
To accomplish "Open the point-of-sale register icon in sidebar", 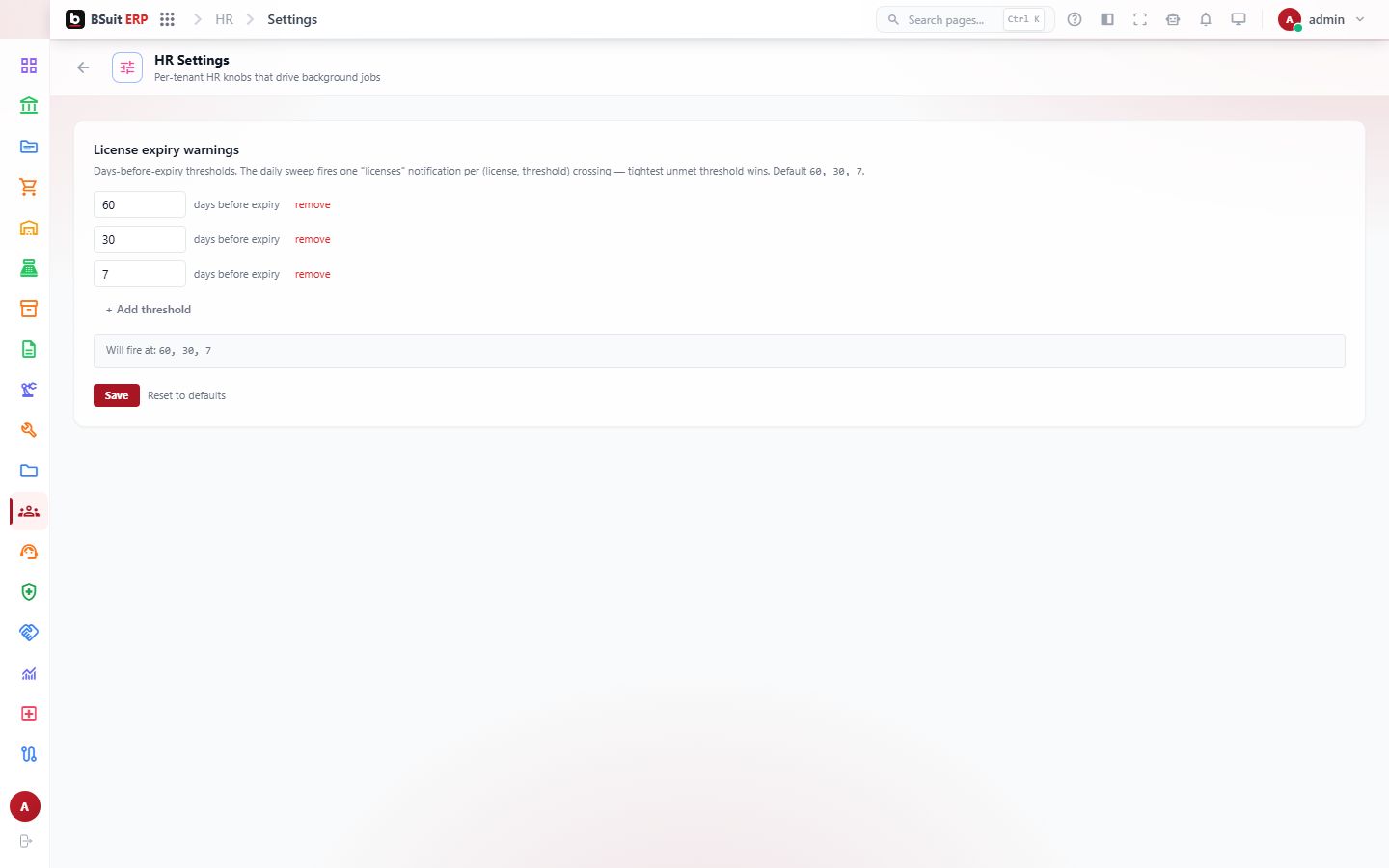I will point(29,268).
